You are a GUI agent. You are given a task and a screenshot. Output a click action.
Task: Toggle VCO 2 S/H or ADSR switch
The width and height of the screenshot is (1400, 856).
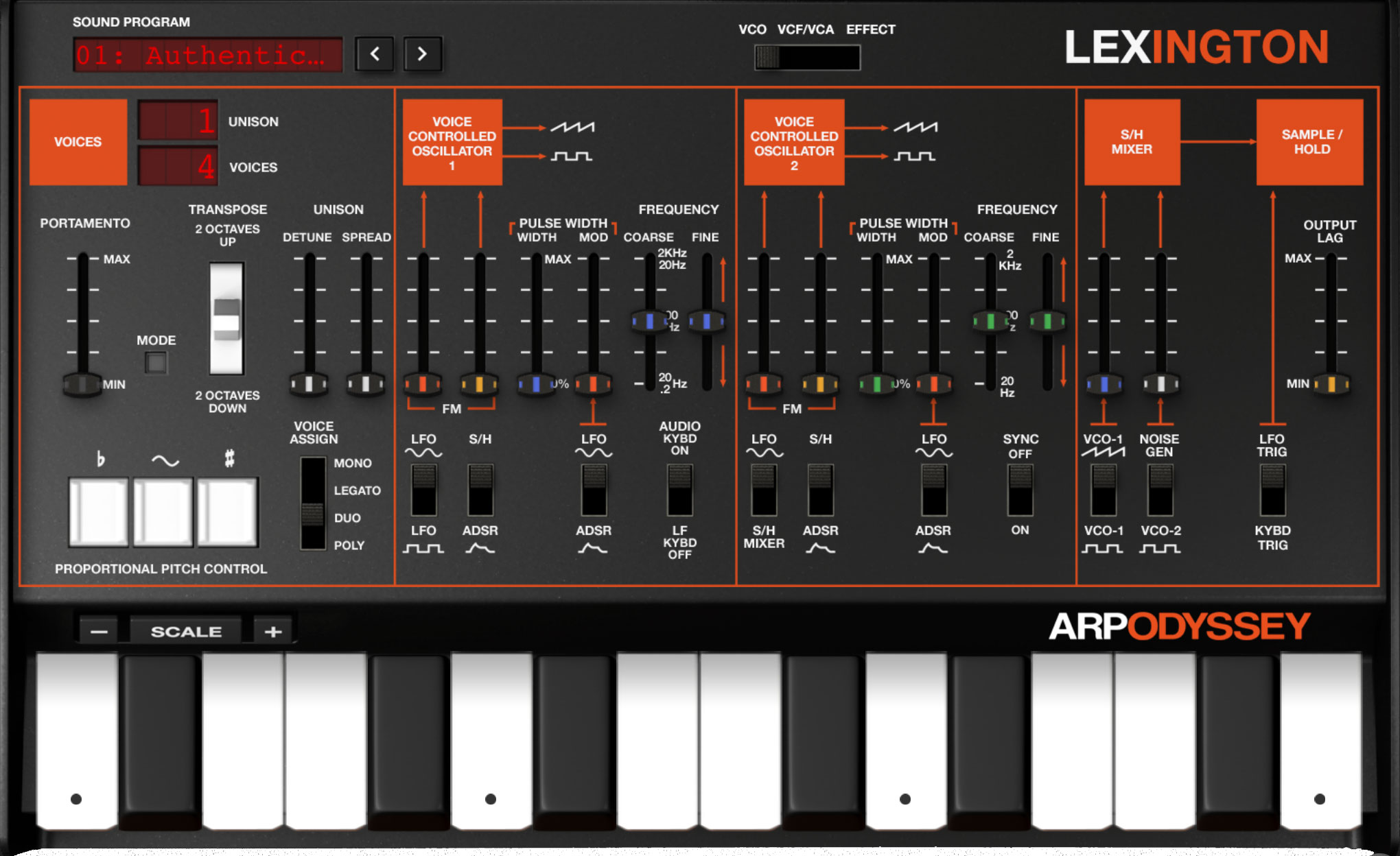tap(821, 490)
